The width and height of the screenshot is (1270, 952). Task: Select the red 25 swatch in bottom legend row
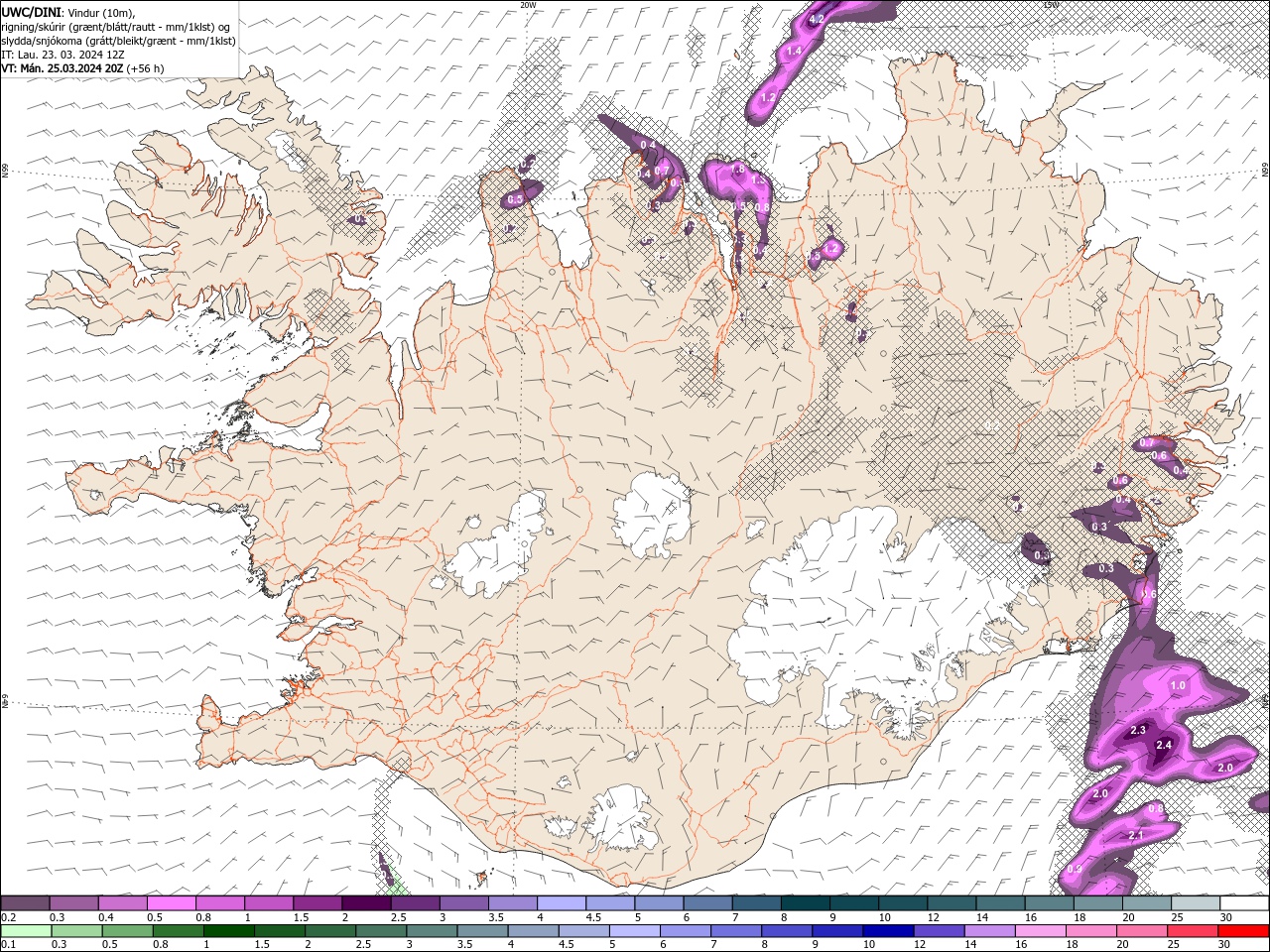1193,931
